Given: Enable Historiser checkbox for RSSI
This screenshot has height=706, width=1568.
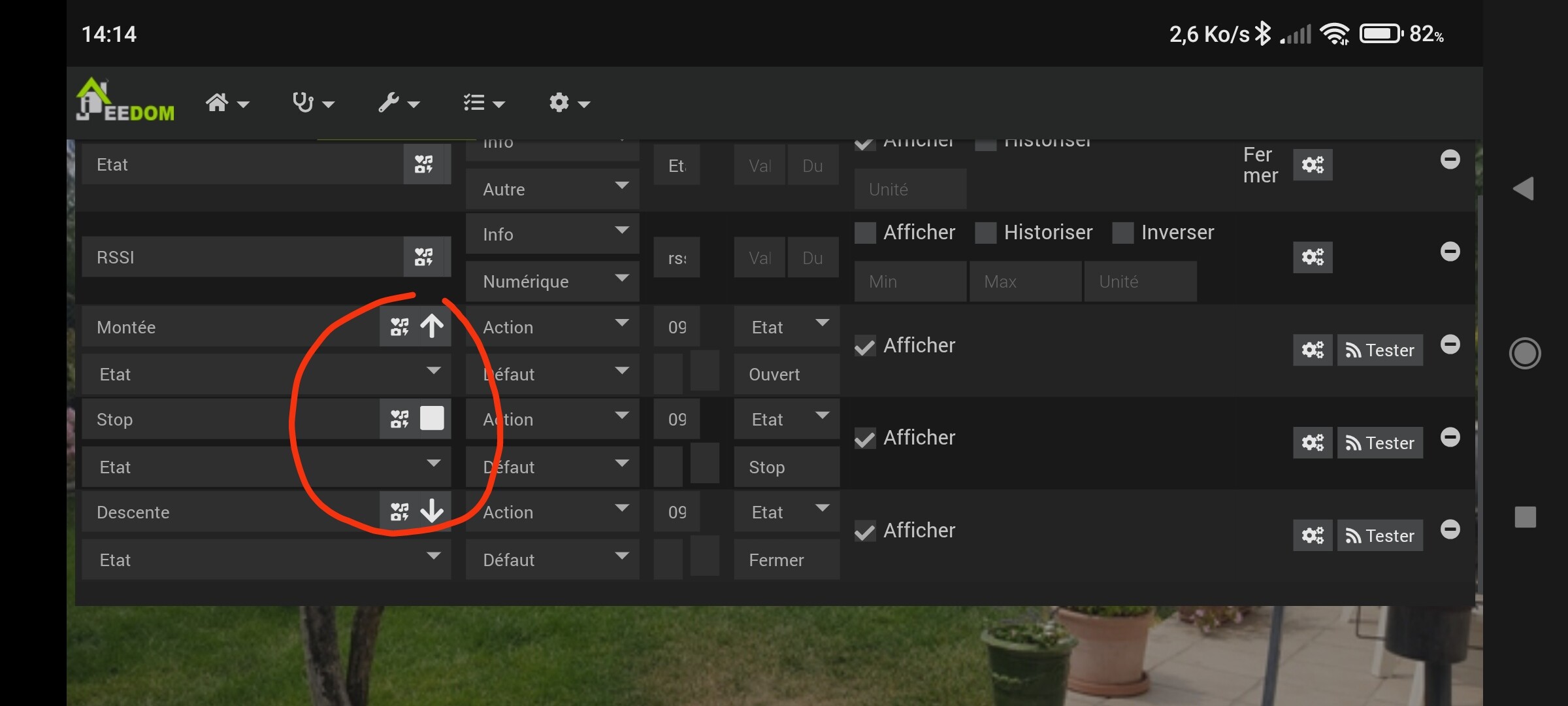Looking at the screenshot, I should click(x=985, y=233).
